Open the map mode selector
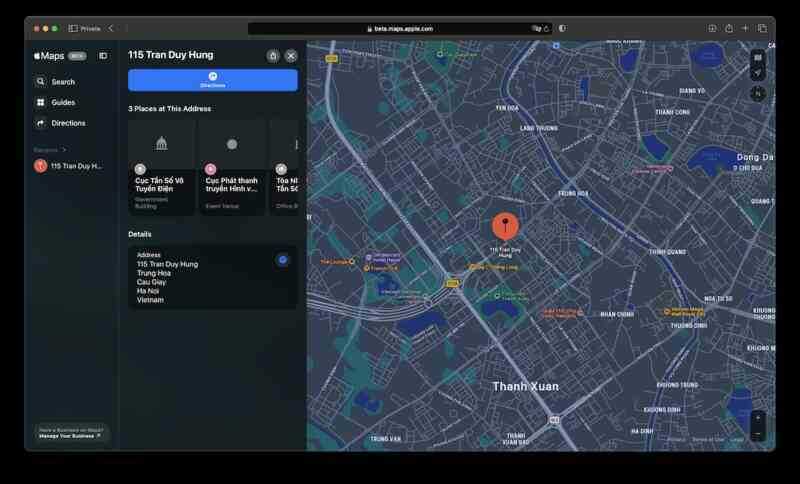The height and width of the screenshot is (484, 800). coord(758,58)
